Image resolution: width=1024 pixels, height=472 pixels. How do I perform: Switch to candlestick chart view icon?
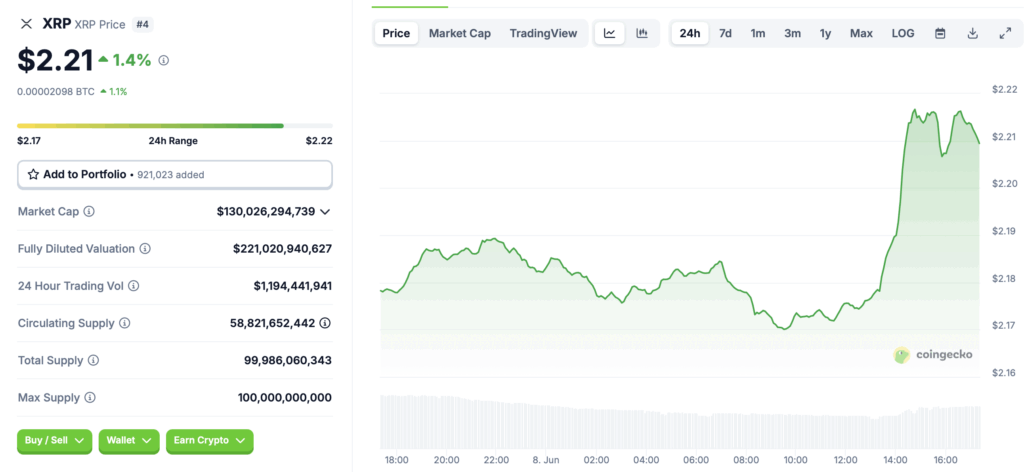click(642, 33)
